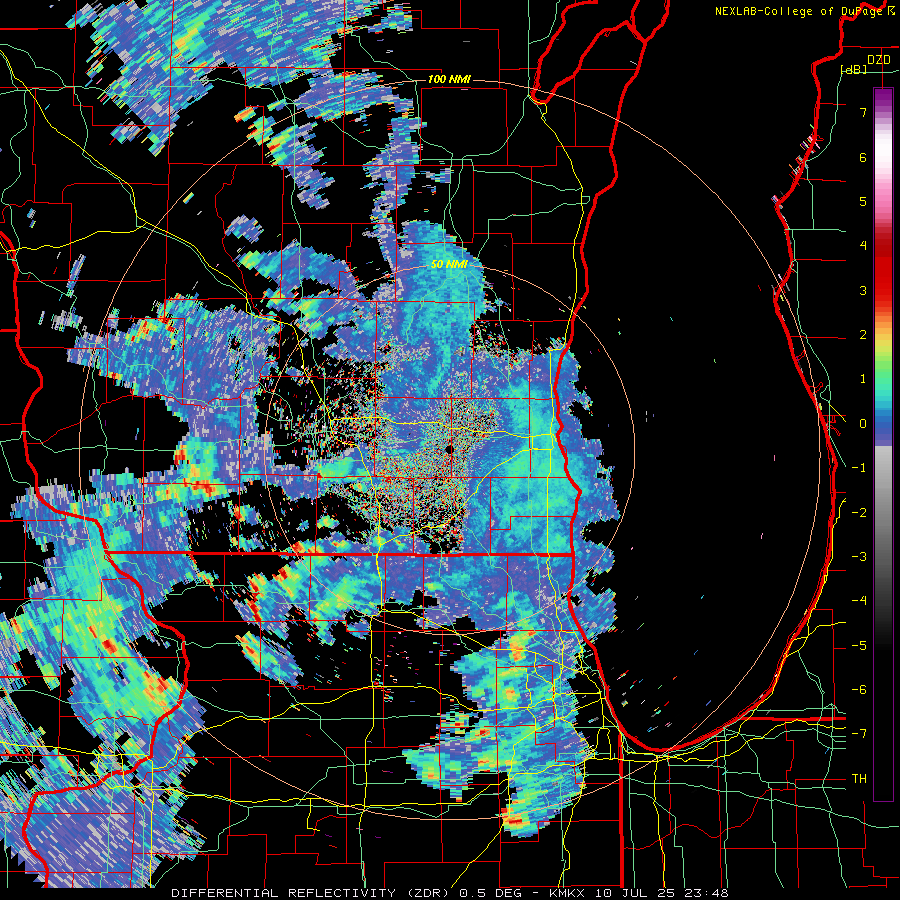Click the "(ZDR)" product abbreviation in caption
The width and height of the screenshot is (900, 900).
click(x=428, y=893)
